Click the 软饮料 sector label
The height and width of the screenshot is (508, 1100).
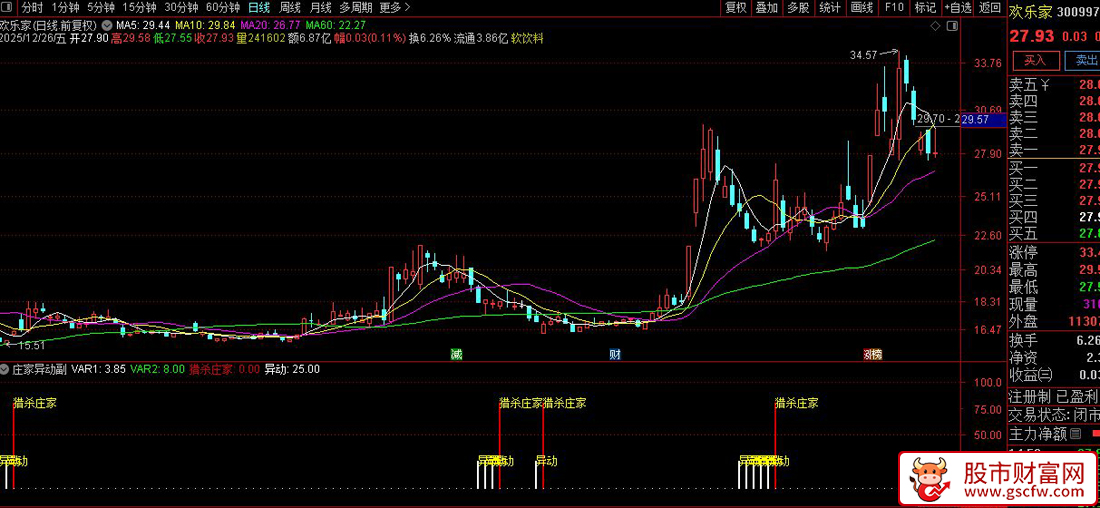pyautogui.click(x=527, y=38)
